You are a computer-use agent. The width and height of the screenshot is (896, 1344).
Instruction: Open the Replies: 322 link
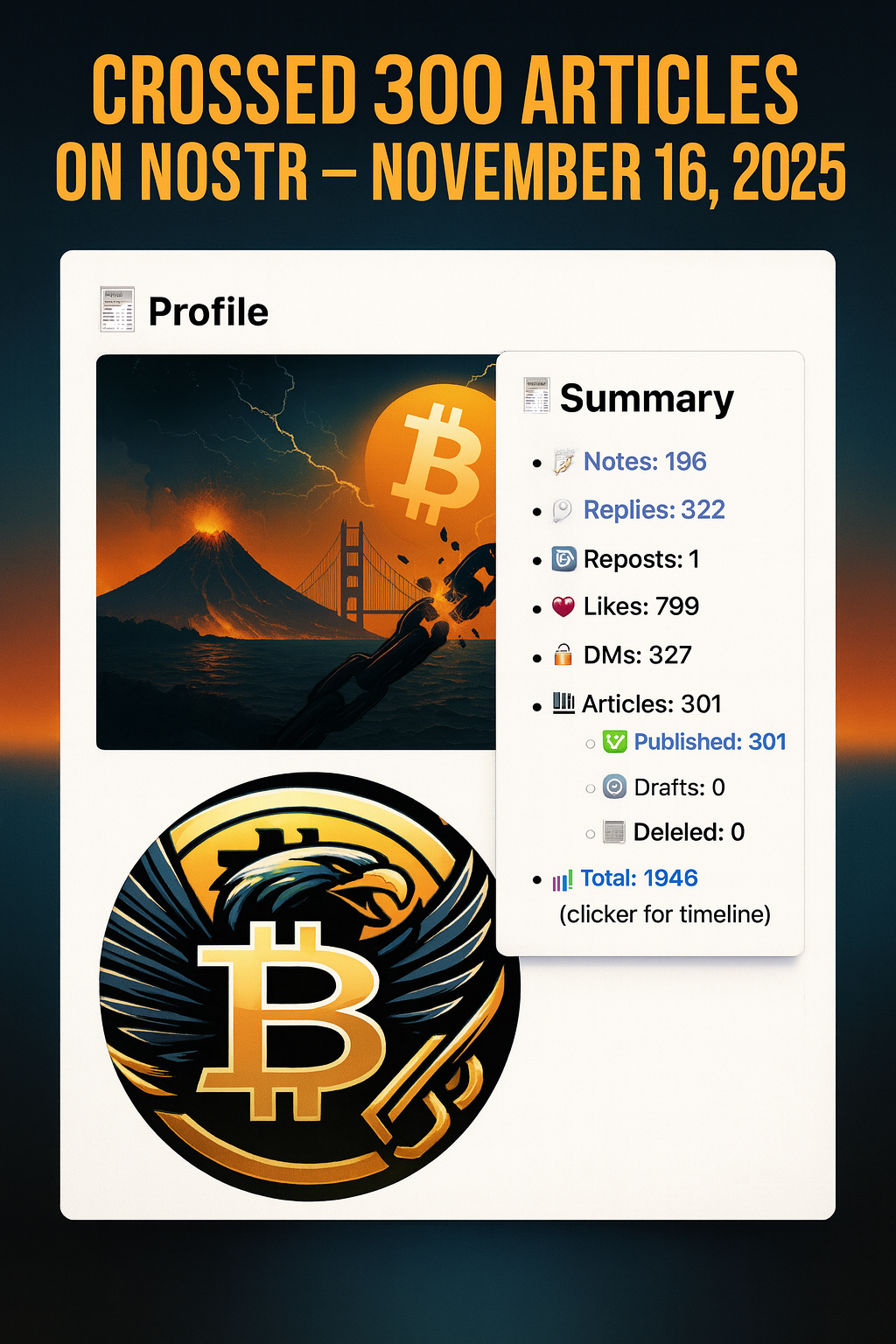pos(654,509)
